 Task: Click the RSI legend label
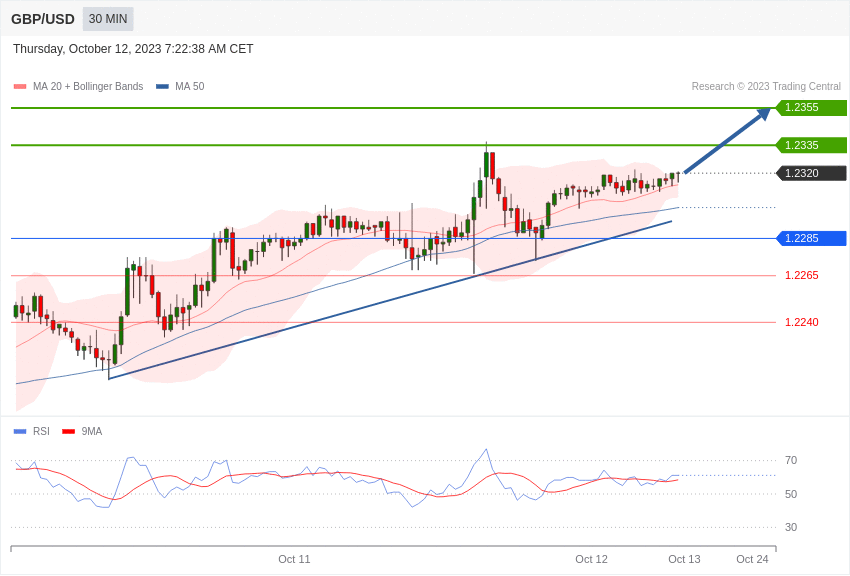[41, 431]
